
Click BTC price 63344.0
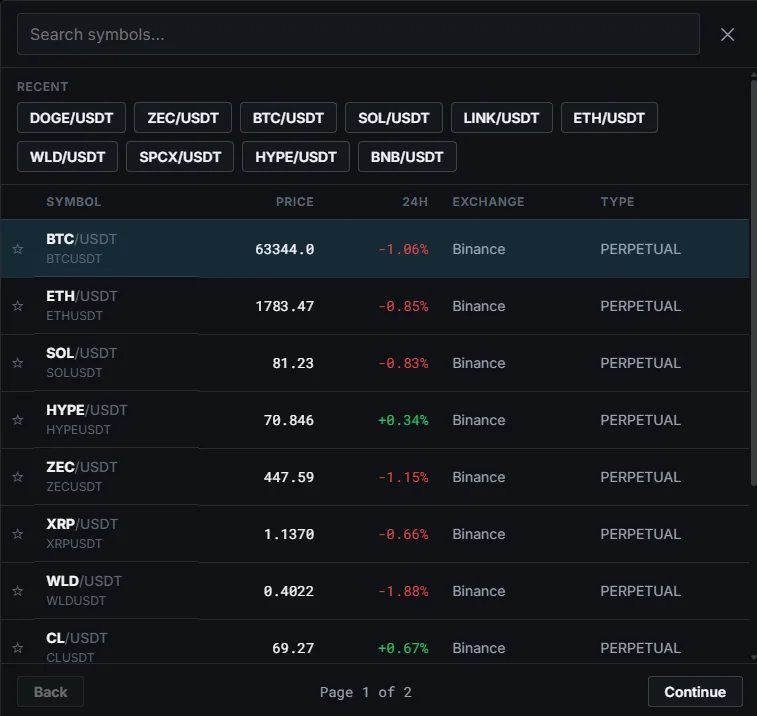[285, 249]
